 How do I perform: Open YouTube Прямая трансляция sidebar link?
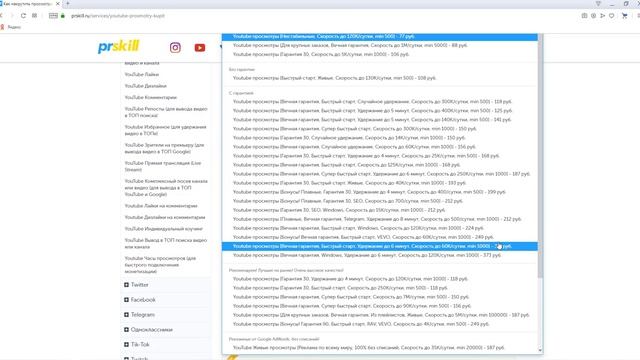162,166
